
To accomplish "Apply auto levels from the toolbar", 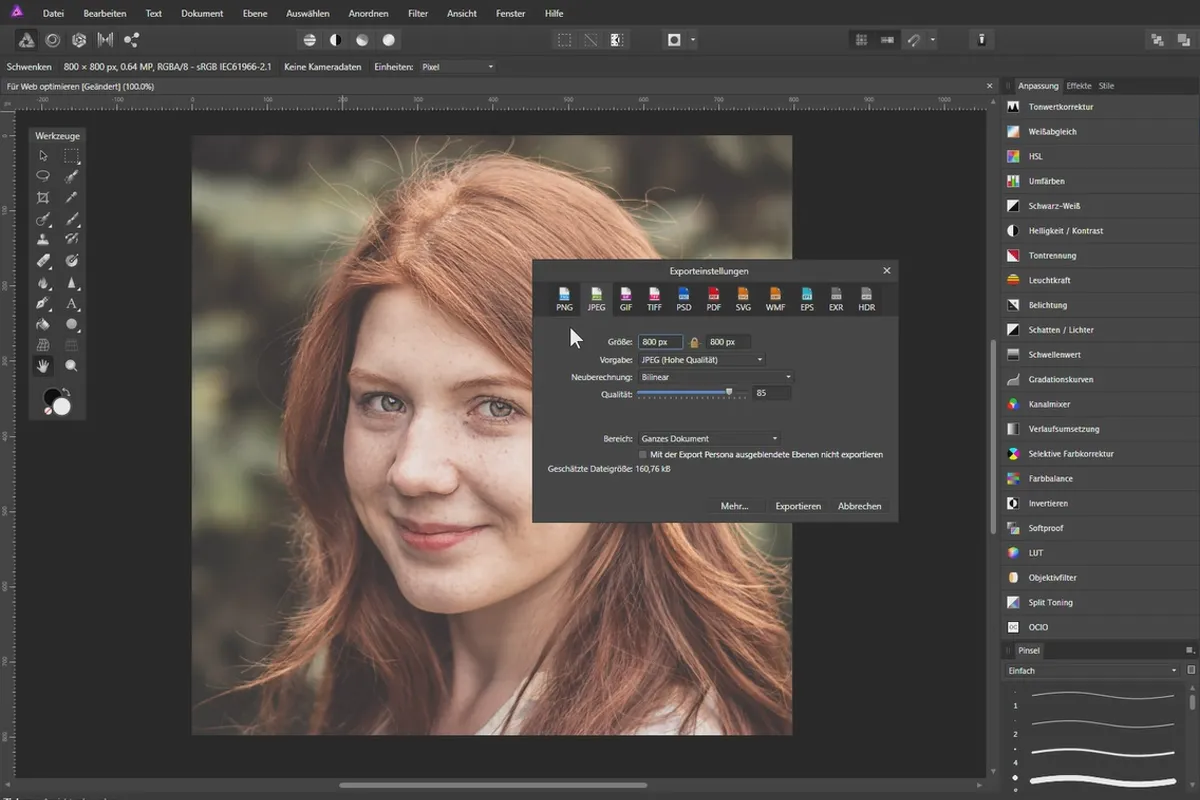I will click(310, 40).
